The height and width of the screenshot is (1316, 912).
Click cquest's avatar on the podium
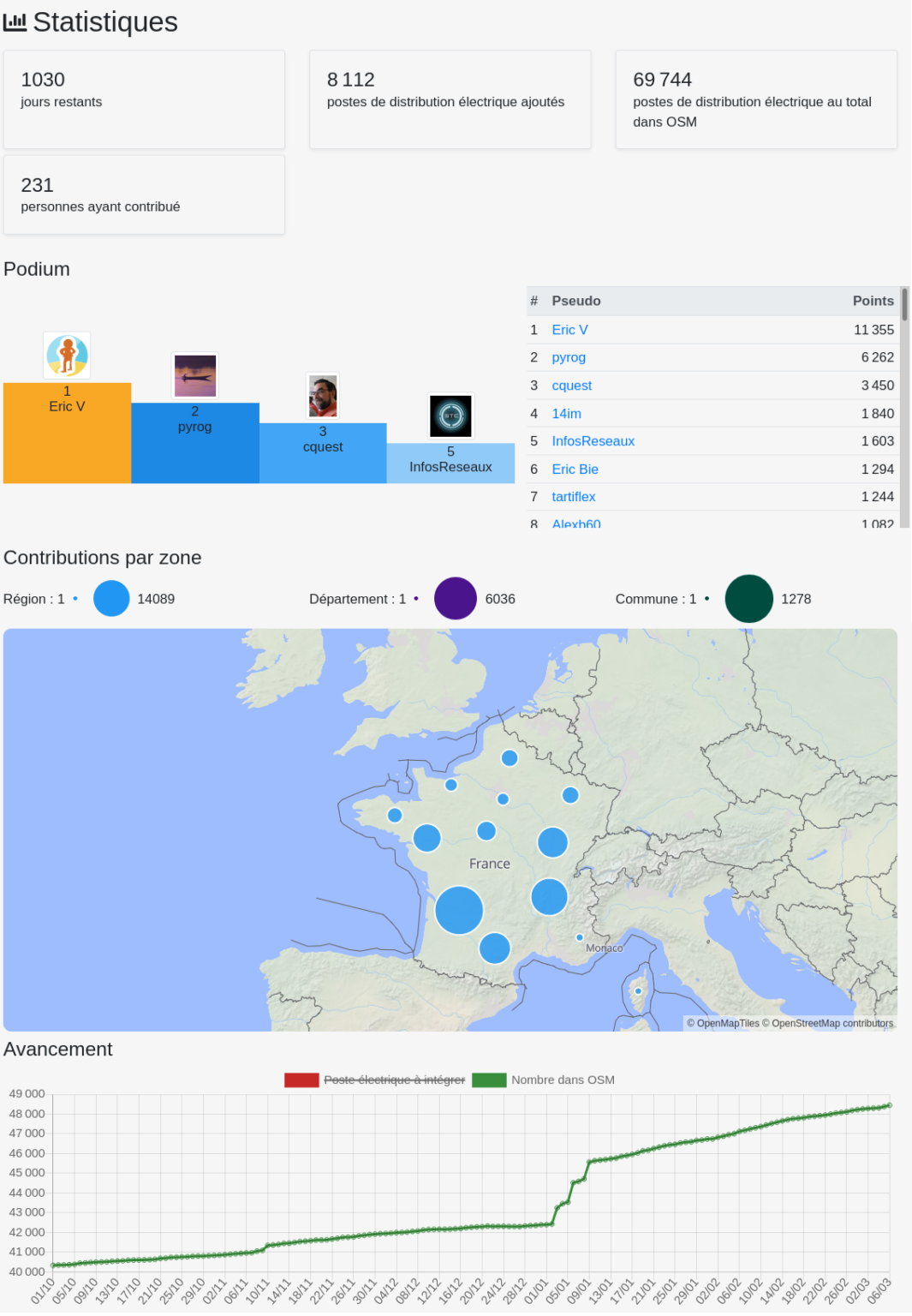pos(323,396)
